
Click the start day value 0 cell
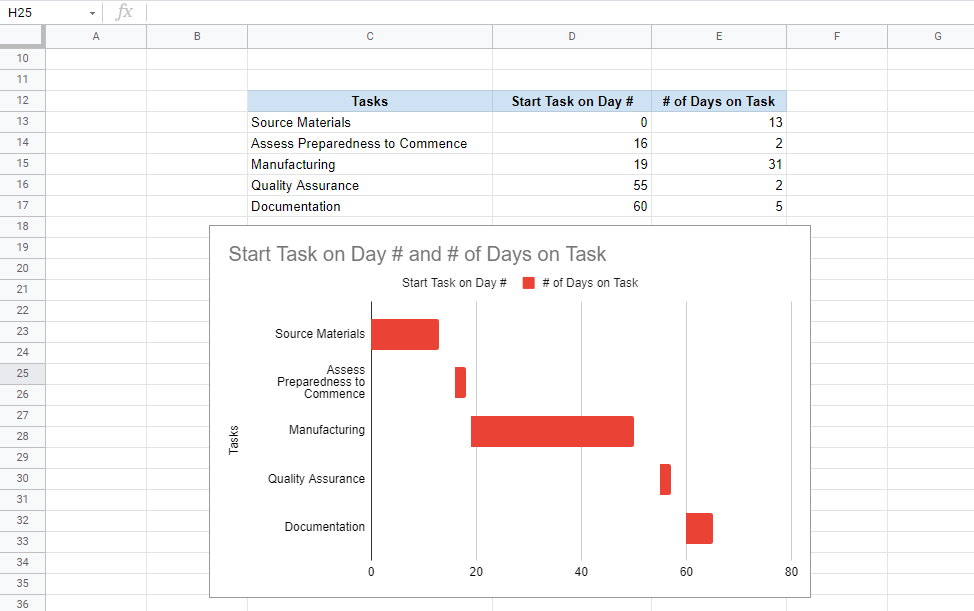coord(571,122)
